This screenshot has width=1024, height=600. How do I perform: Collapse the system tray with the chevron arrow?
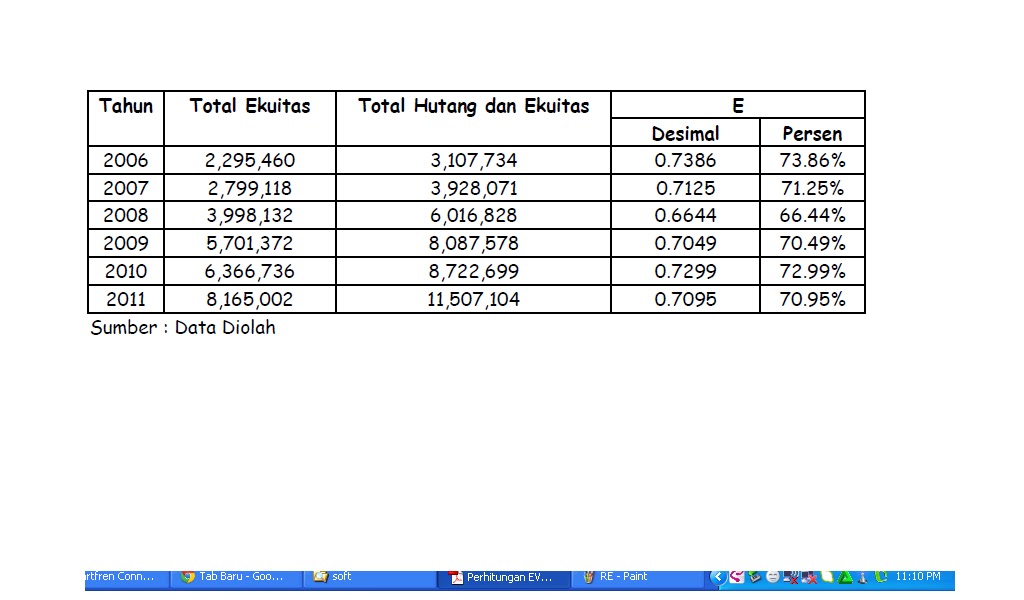click(718, 577)
